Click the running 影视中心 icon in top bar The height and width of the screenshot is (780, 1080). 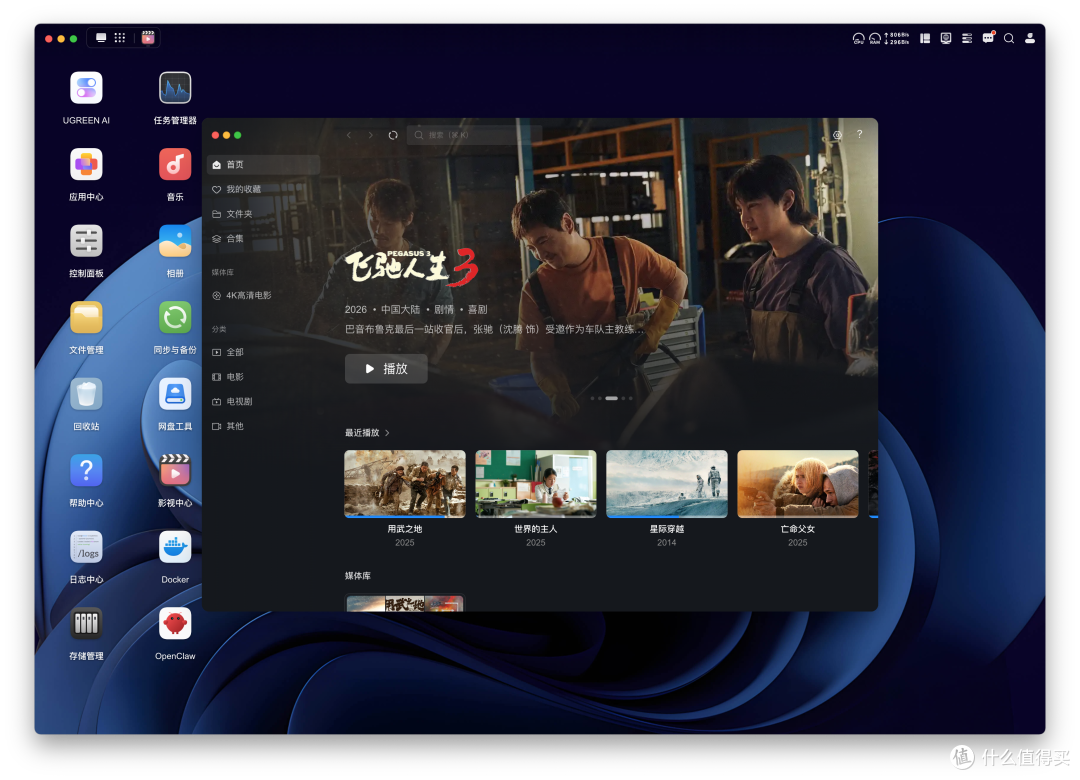[148, 38]
